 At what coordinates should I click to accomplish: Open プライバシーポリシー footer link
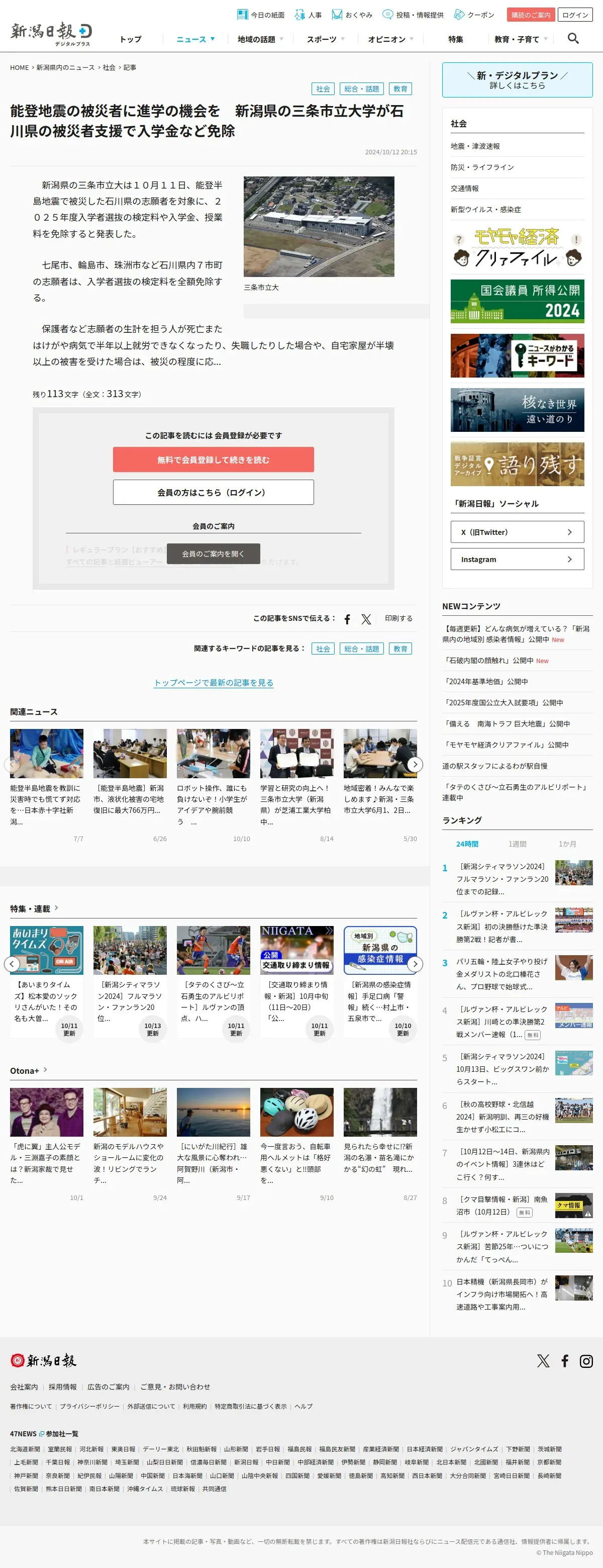coord(90,1406)
